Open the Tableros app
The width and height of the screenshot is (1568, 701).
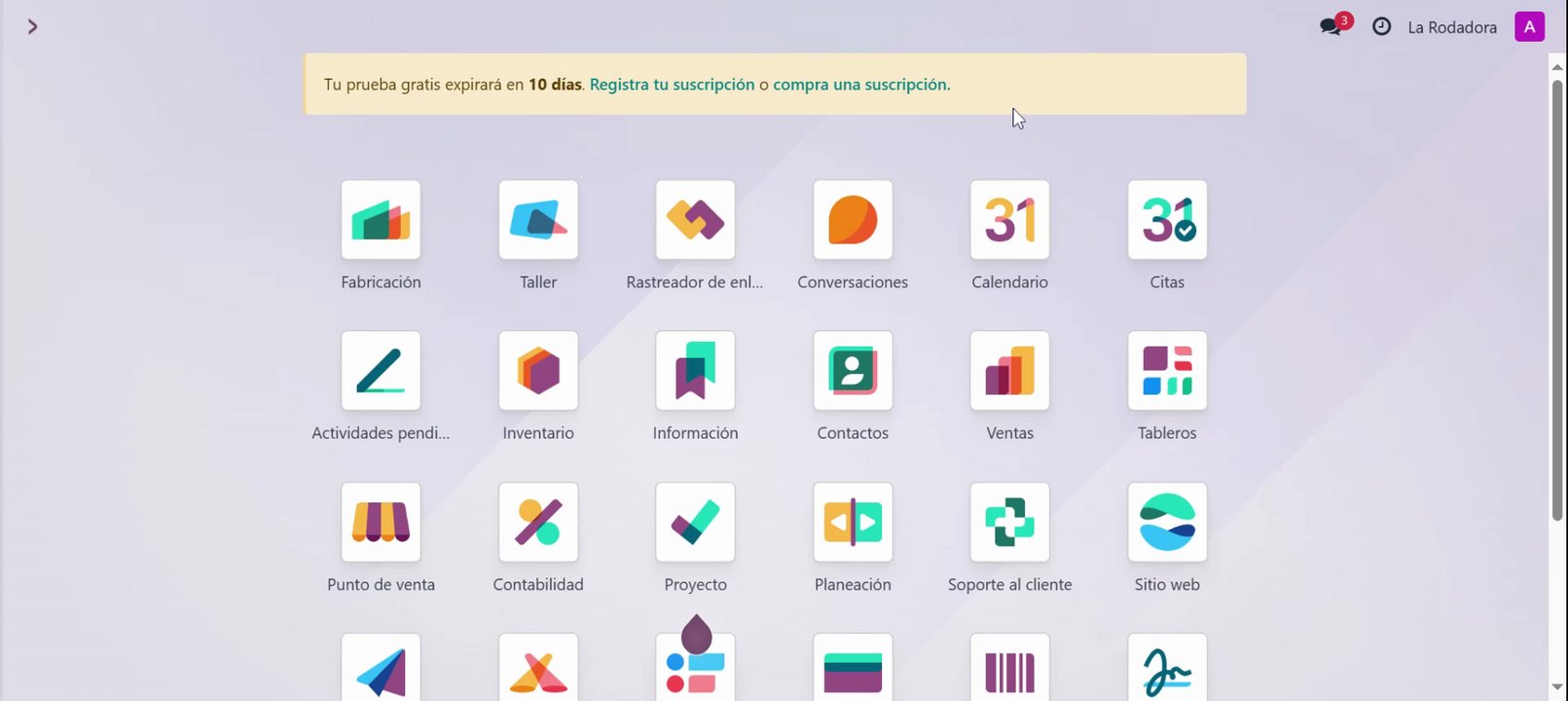1167,371
